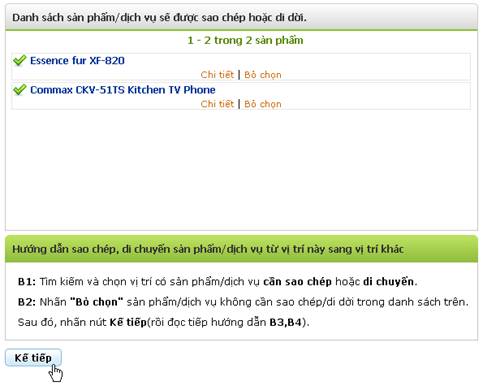
Task: Click bold text di chuyển in B1
Action: click(388, 282)
